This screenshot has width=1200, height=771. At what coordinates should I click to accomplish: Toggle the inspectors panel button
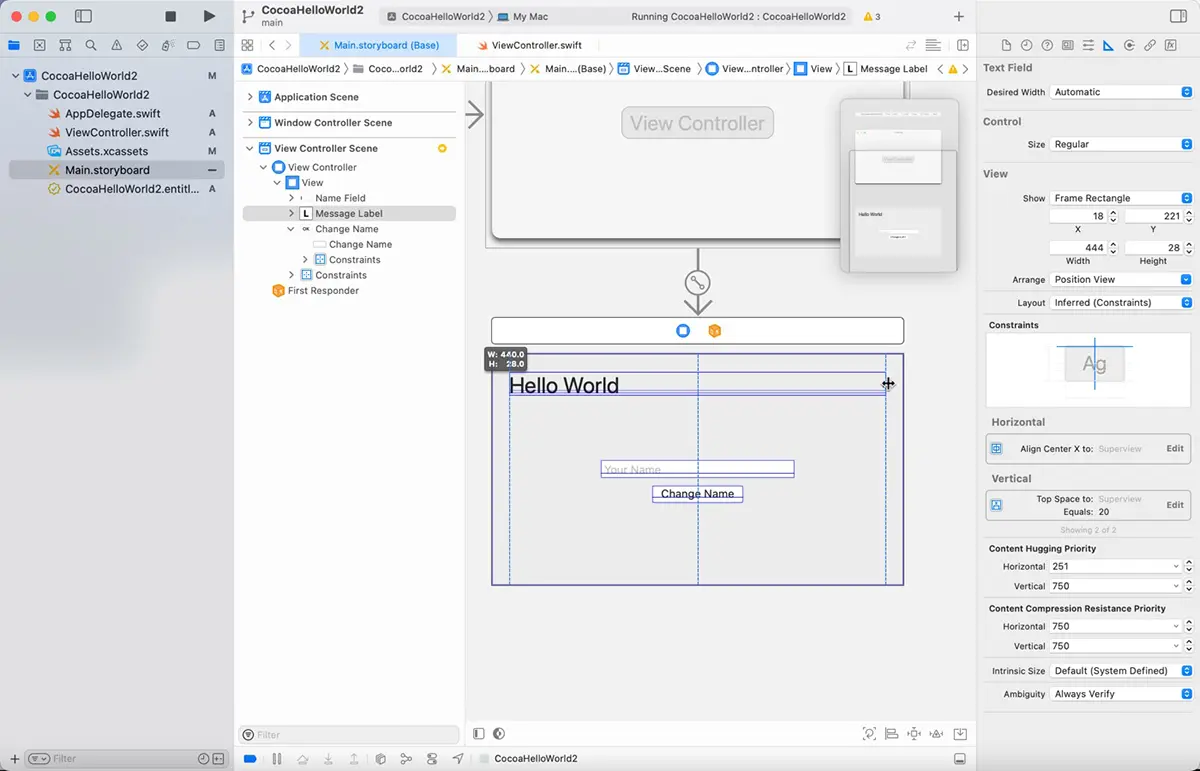point(1177,16)
